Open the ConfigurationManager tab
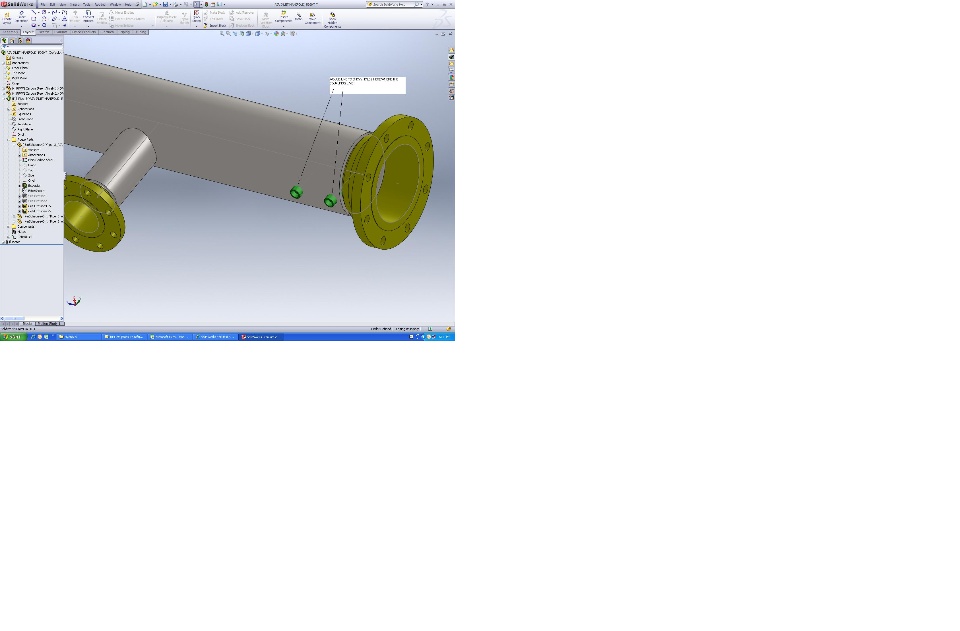Image resolution: width=960 pixels, height=631 pixels. coord(20,40)
